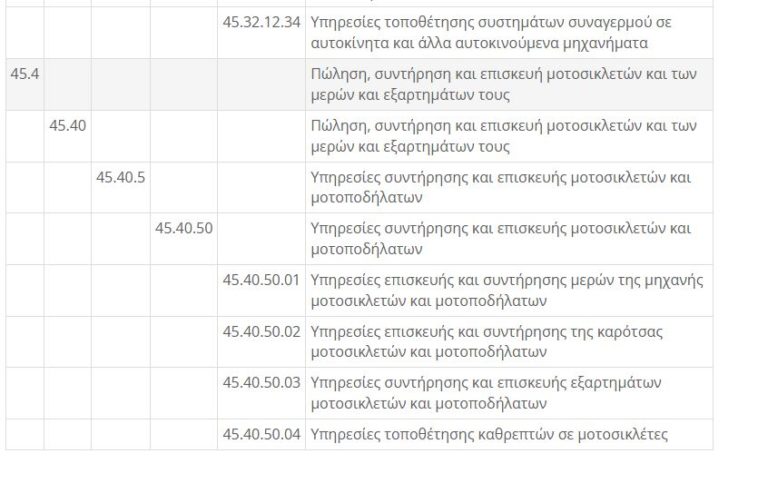Select the engine parts repair description (μερών της μηχανής)
768x503 pixels.
tap(507, 290)
